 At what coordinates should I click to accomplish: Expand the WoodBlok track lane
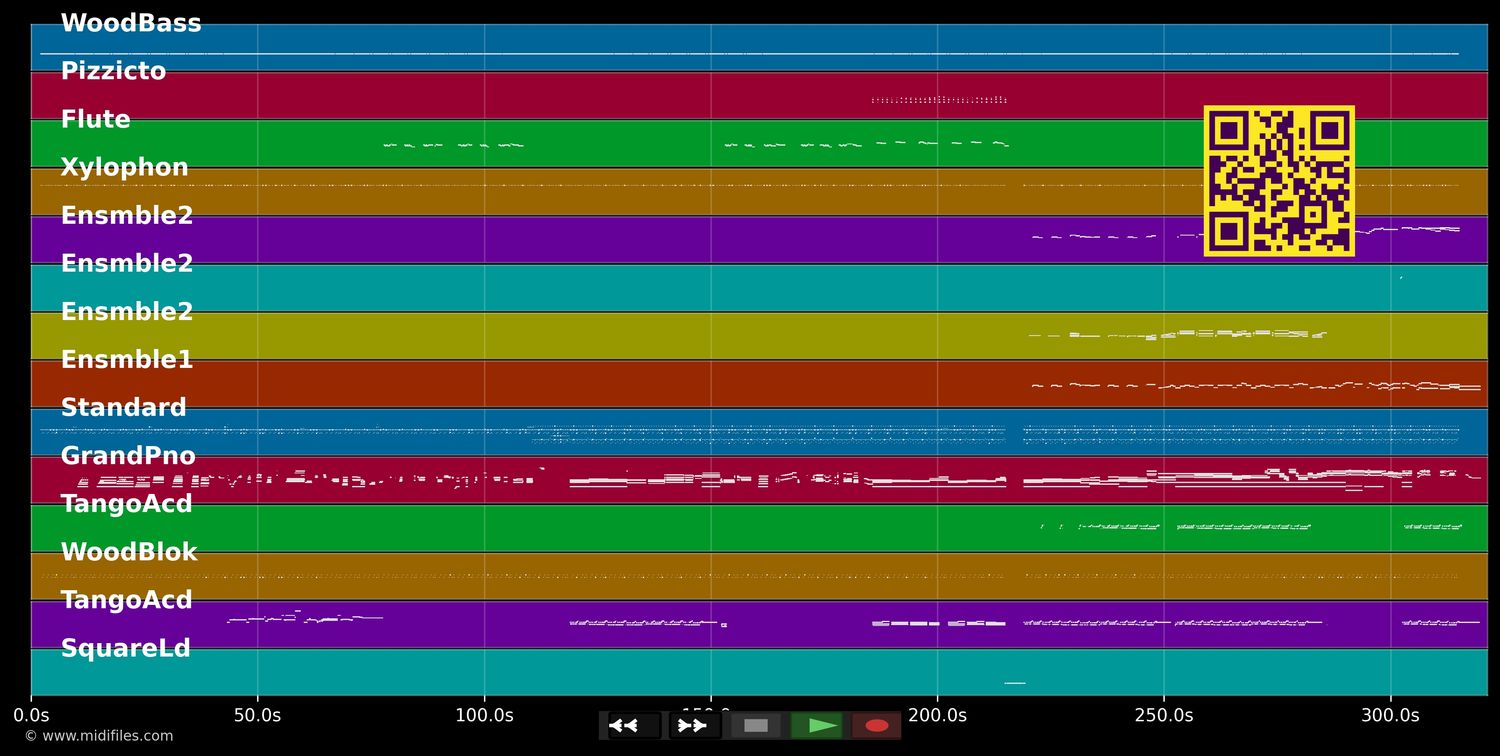click(x=129, y=550)
